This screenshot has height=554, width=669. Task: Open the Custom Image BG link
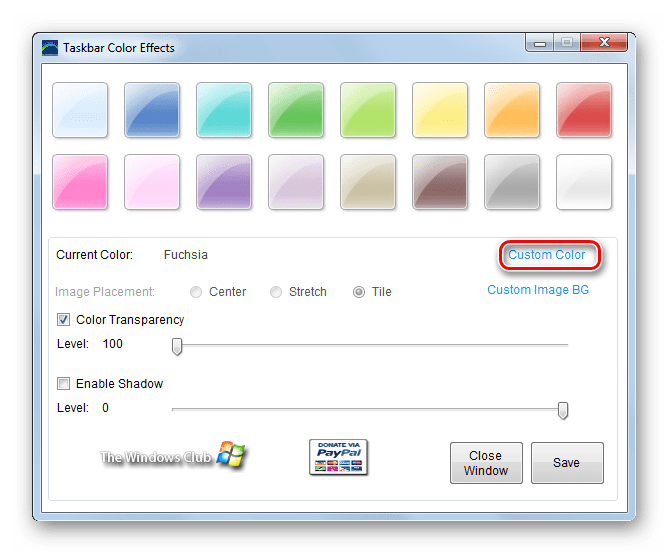click(538, 290)
